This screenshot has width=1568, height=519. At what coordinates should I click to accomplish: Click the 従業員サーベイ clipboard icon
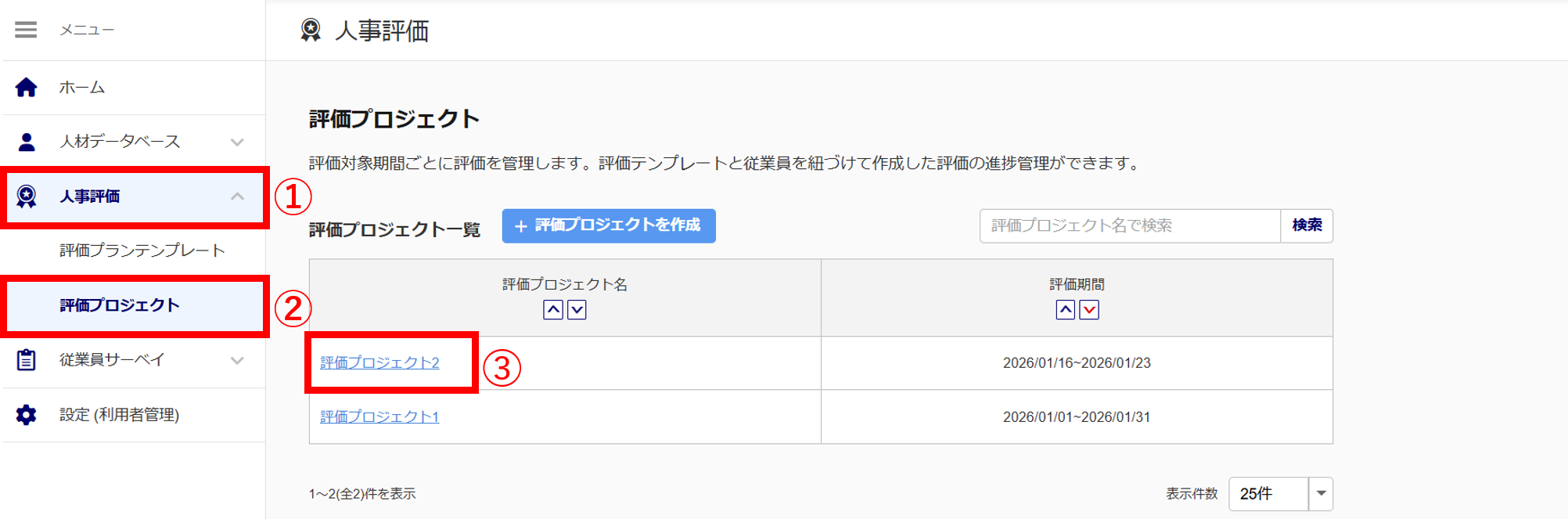click(27, 360)
